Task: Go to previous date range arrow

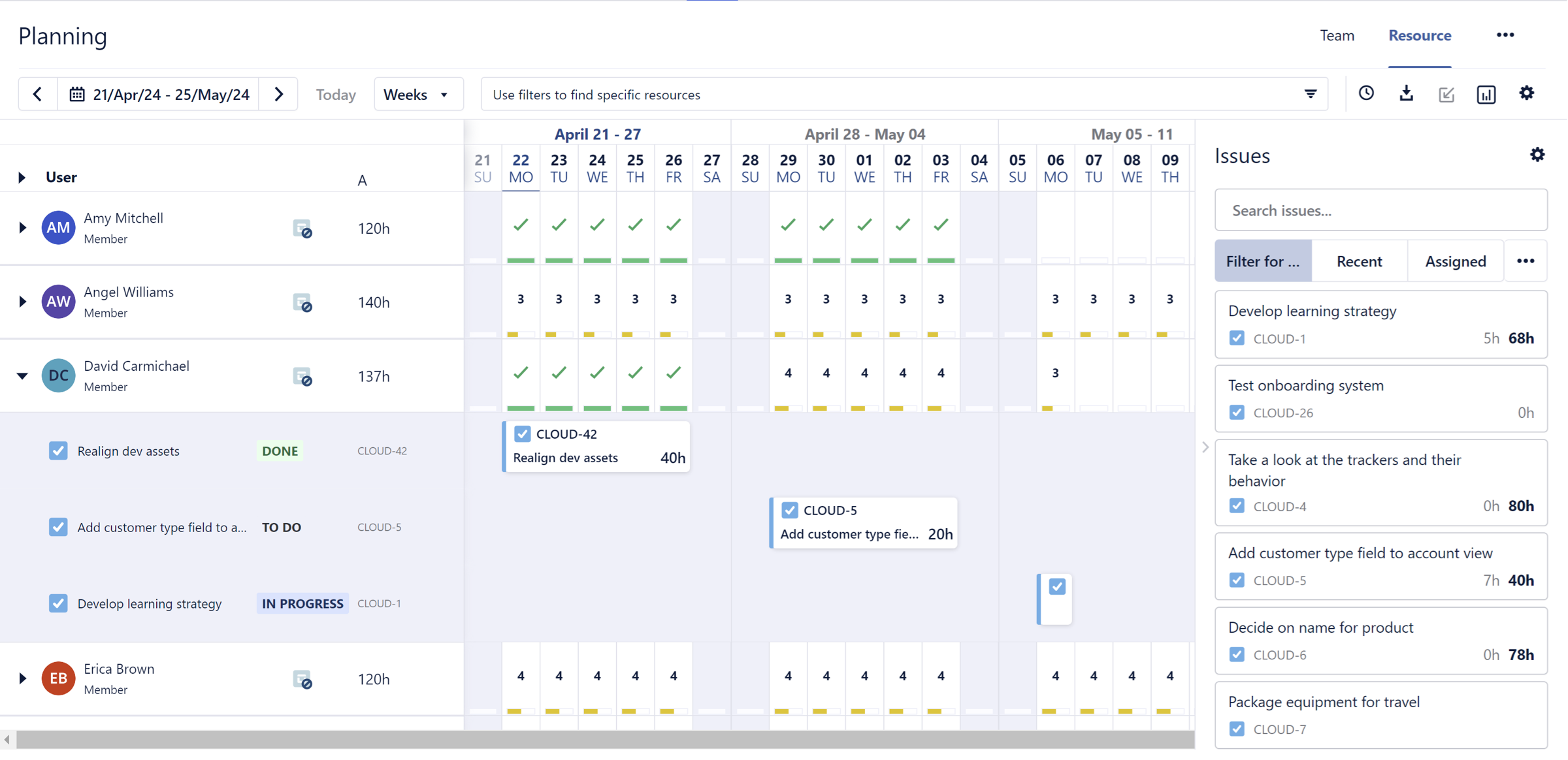Action: 38,94
